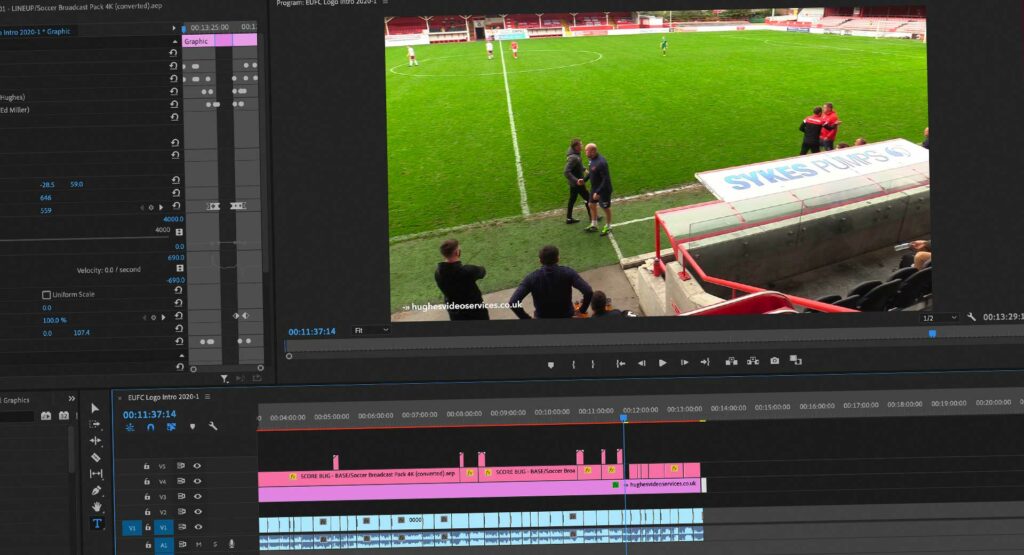Click Export Frame camera icon
1024x555 pixels.
point(774,361)
